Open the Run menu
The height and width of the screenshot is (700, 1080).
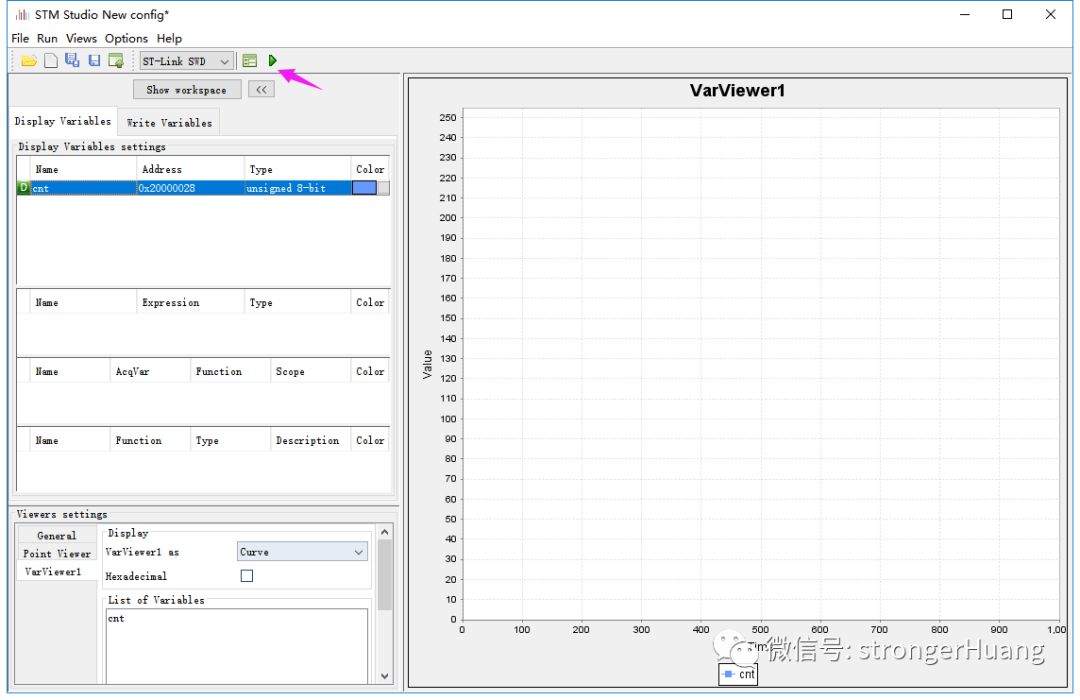(x=48, y=39)
